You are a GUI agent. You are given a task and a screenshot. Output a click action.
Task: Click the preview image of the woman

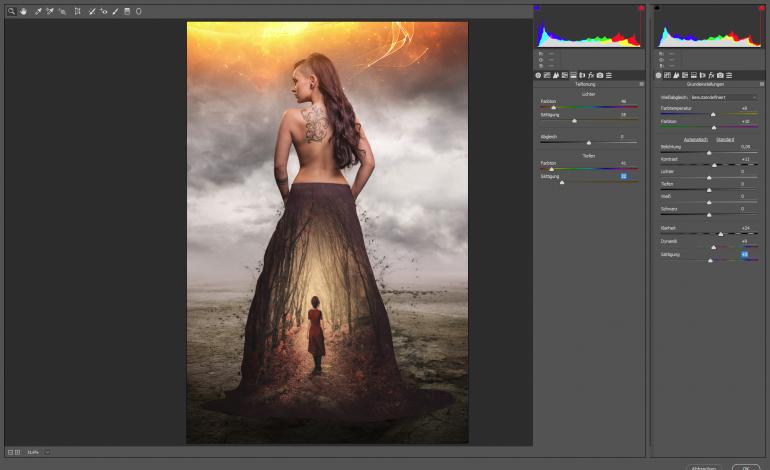click(327, 232)
